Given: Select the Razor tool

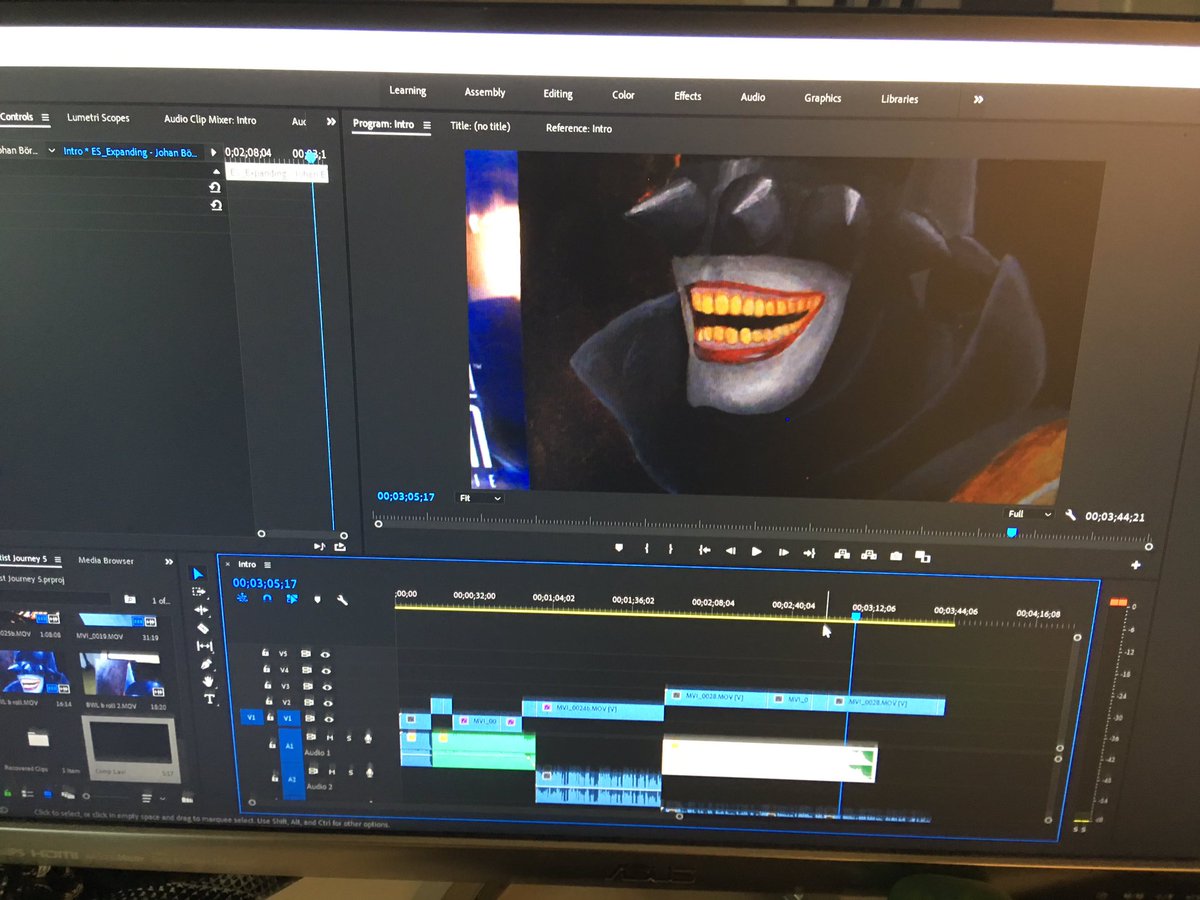Looking at the screenshot, I should pyautogui.click(x=204, y=628).
